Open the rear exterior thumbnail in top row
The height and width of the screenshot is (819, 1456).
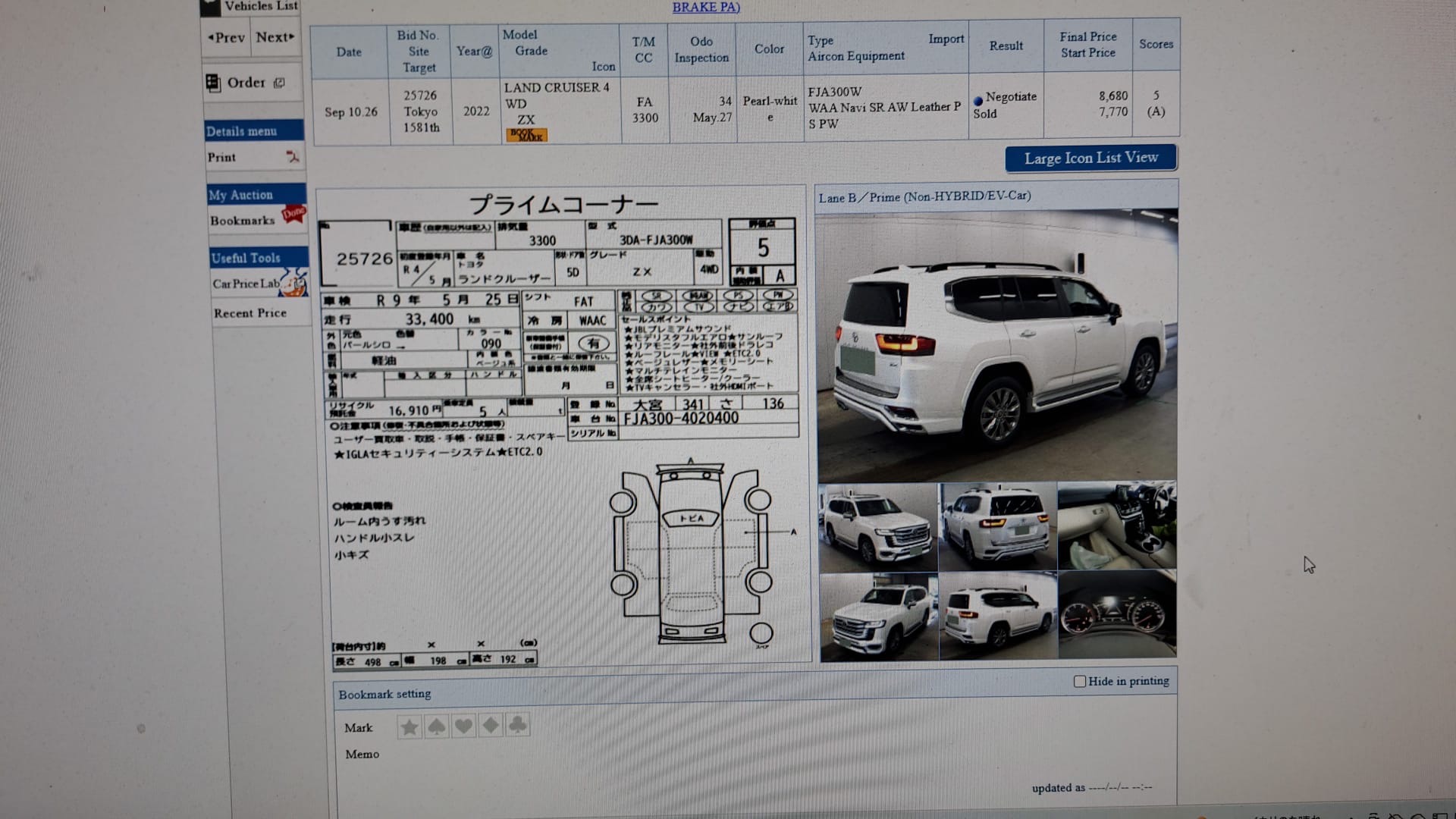998,527
